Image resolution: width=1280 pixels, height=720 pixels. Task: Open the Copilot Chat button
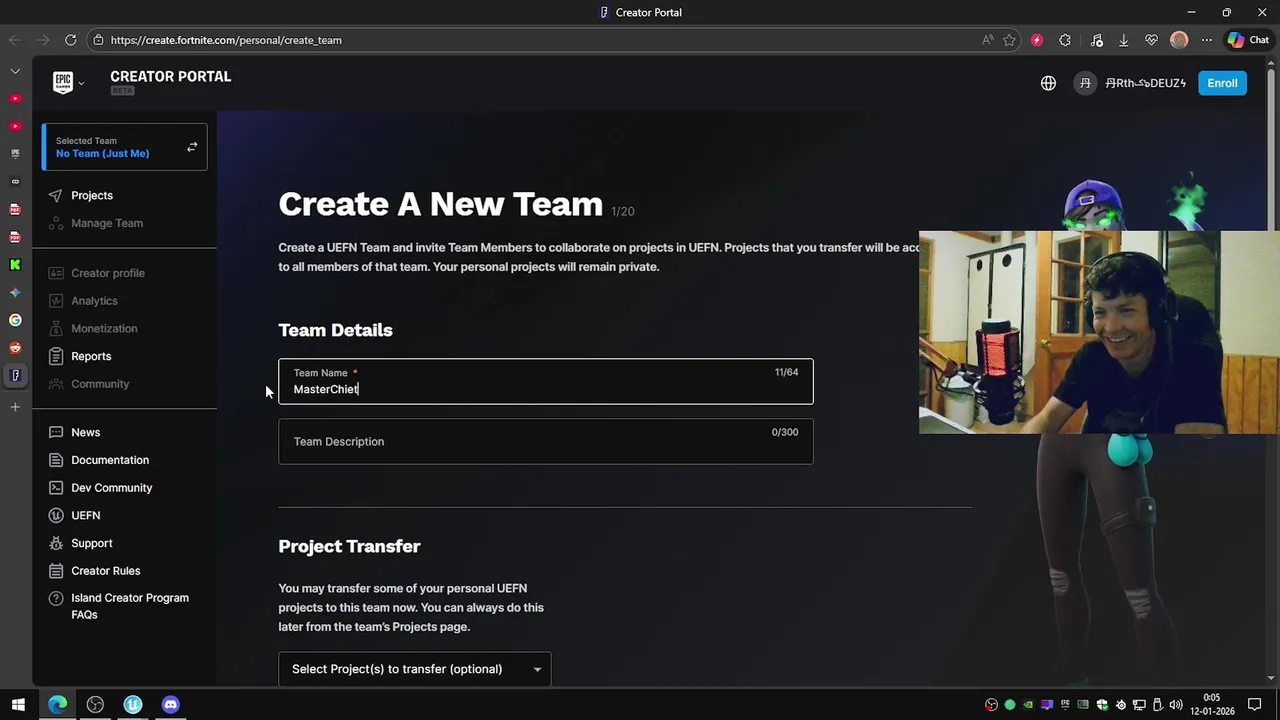click(1249, 40)
